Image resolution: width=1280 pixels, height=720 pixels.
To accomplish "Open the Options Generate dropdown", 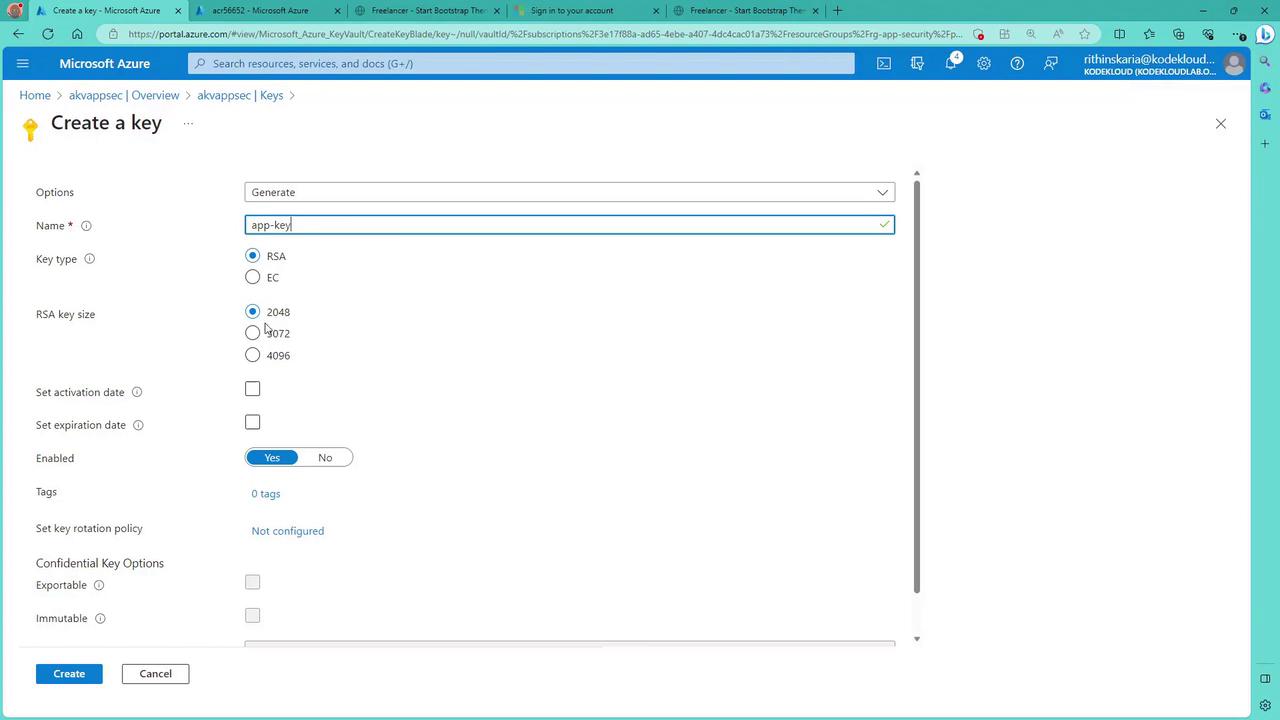I will point(570,192).
